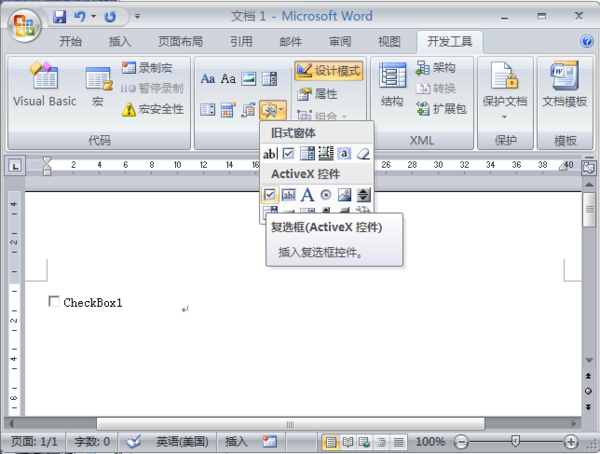Click the vertical scrollbar thumb

tap(589, 209)
